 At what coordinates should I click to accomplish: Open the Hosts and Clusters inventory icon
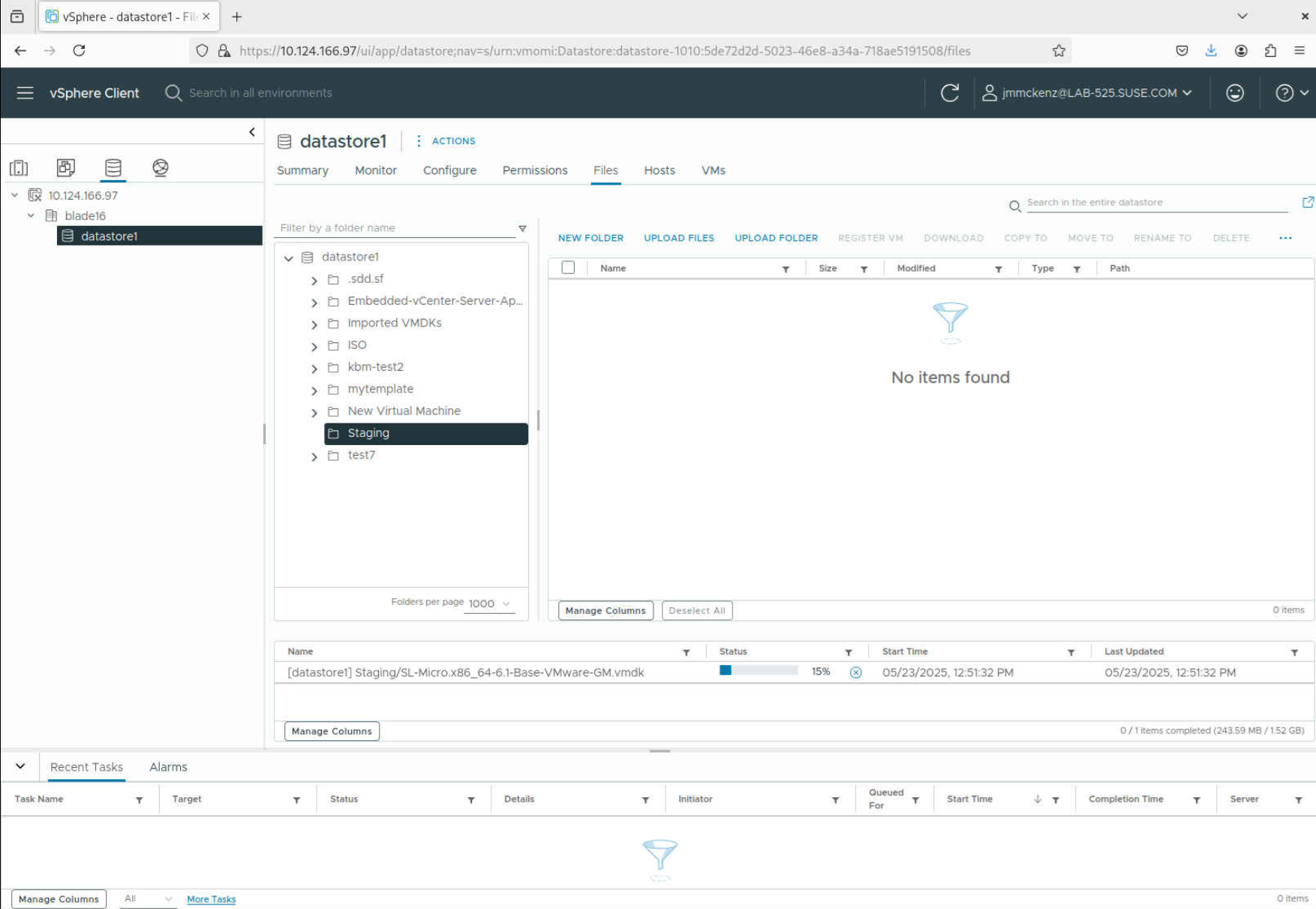19,168
